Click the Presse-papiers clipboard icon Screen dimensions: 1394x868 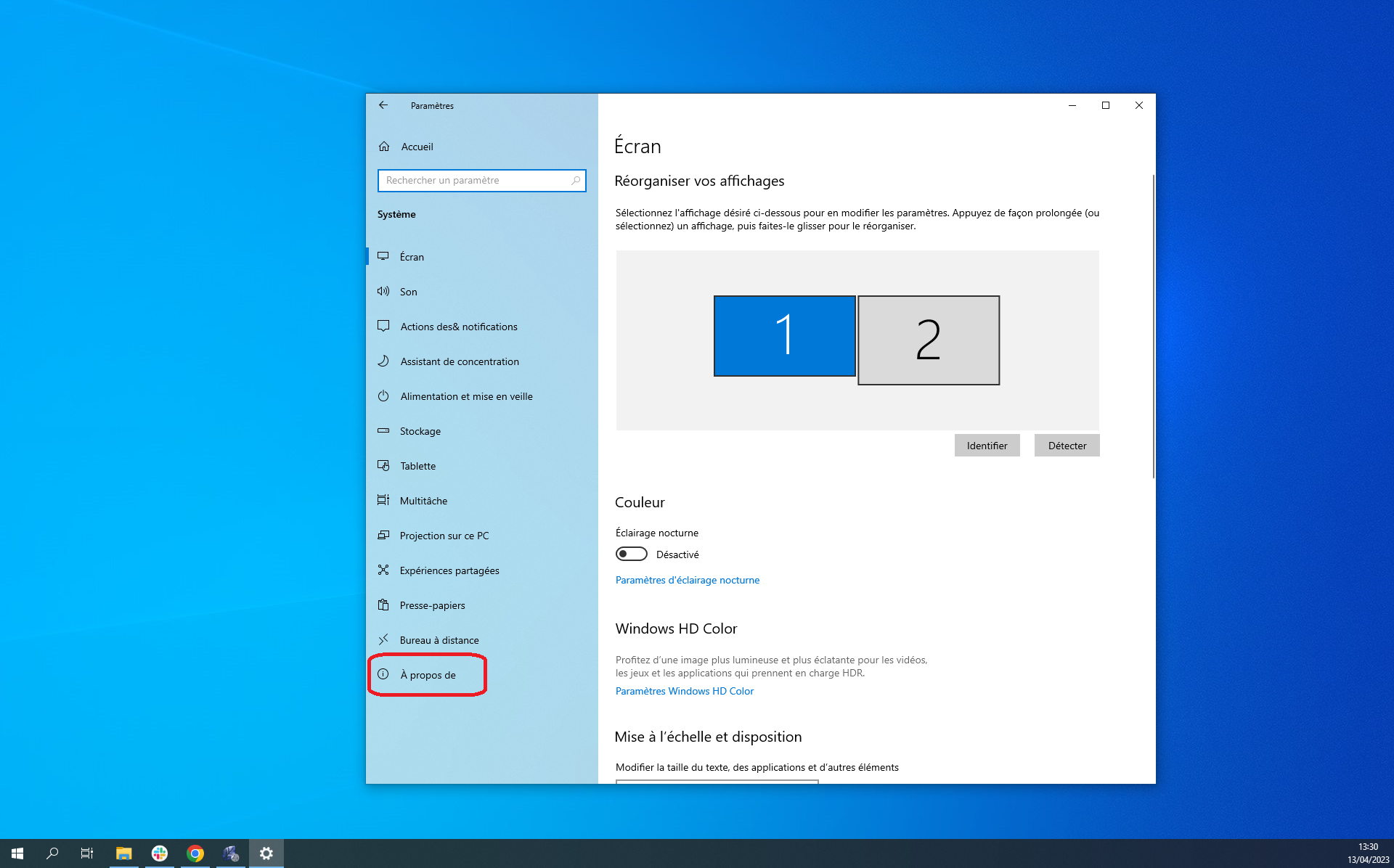click(383, 605)
